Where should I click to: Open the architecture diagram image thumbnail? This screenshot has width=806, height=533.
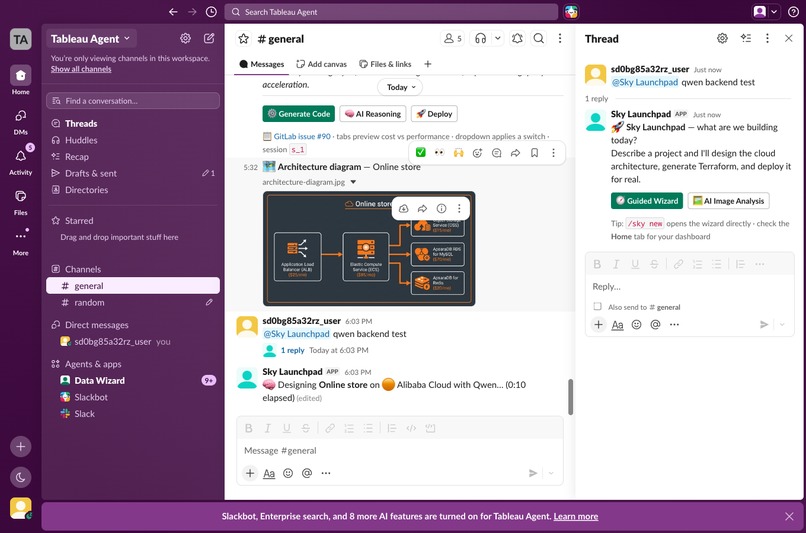[x=369, y=249]
